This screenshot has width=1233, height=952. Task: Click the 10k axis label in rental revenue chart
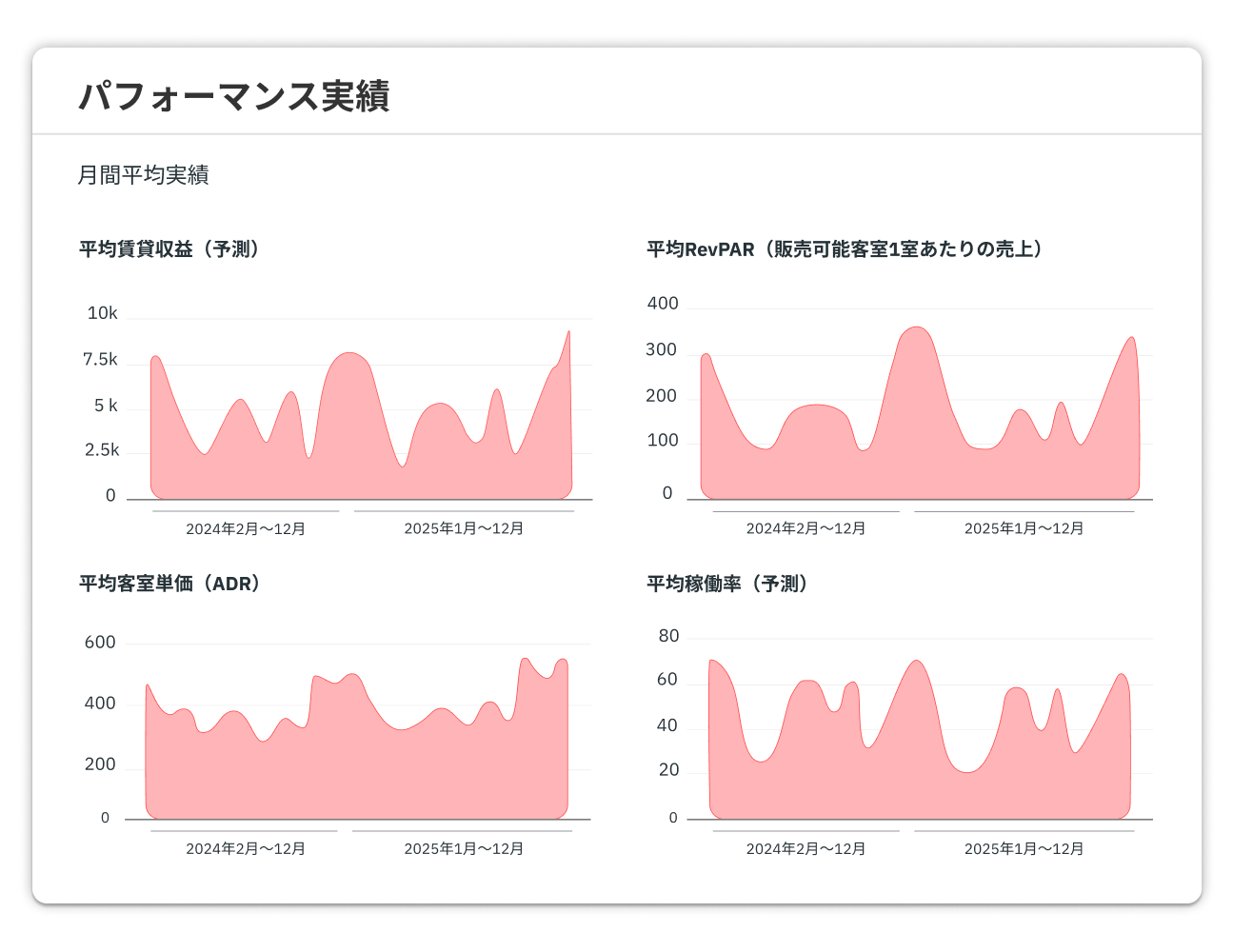(102, 313)
